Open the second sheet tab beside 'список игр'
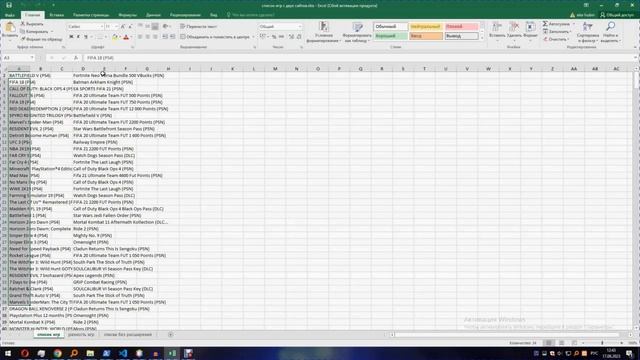Screen dimensions: 640x360 pyautogui.click(x=81, y=335)
